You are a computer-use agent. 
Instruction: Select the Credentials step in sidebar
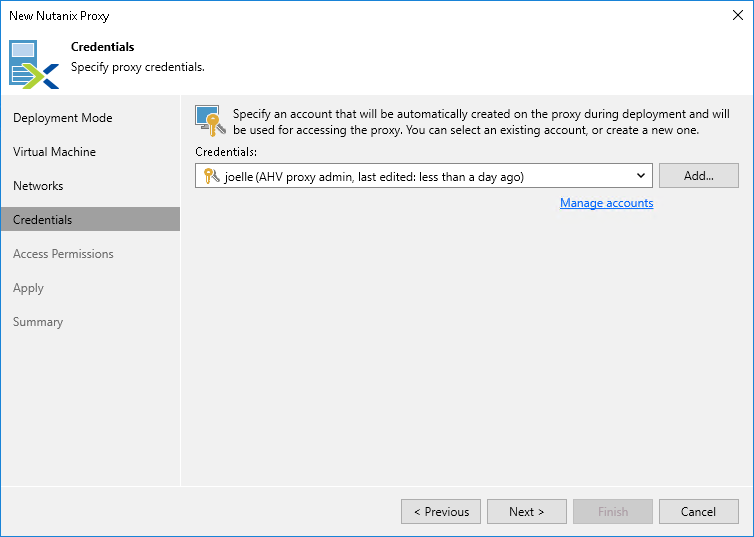[90, 219]
